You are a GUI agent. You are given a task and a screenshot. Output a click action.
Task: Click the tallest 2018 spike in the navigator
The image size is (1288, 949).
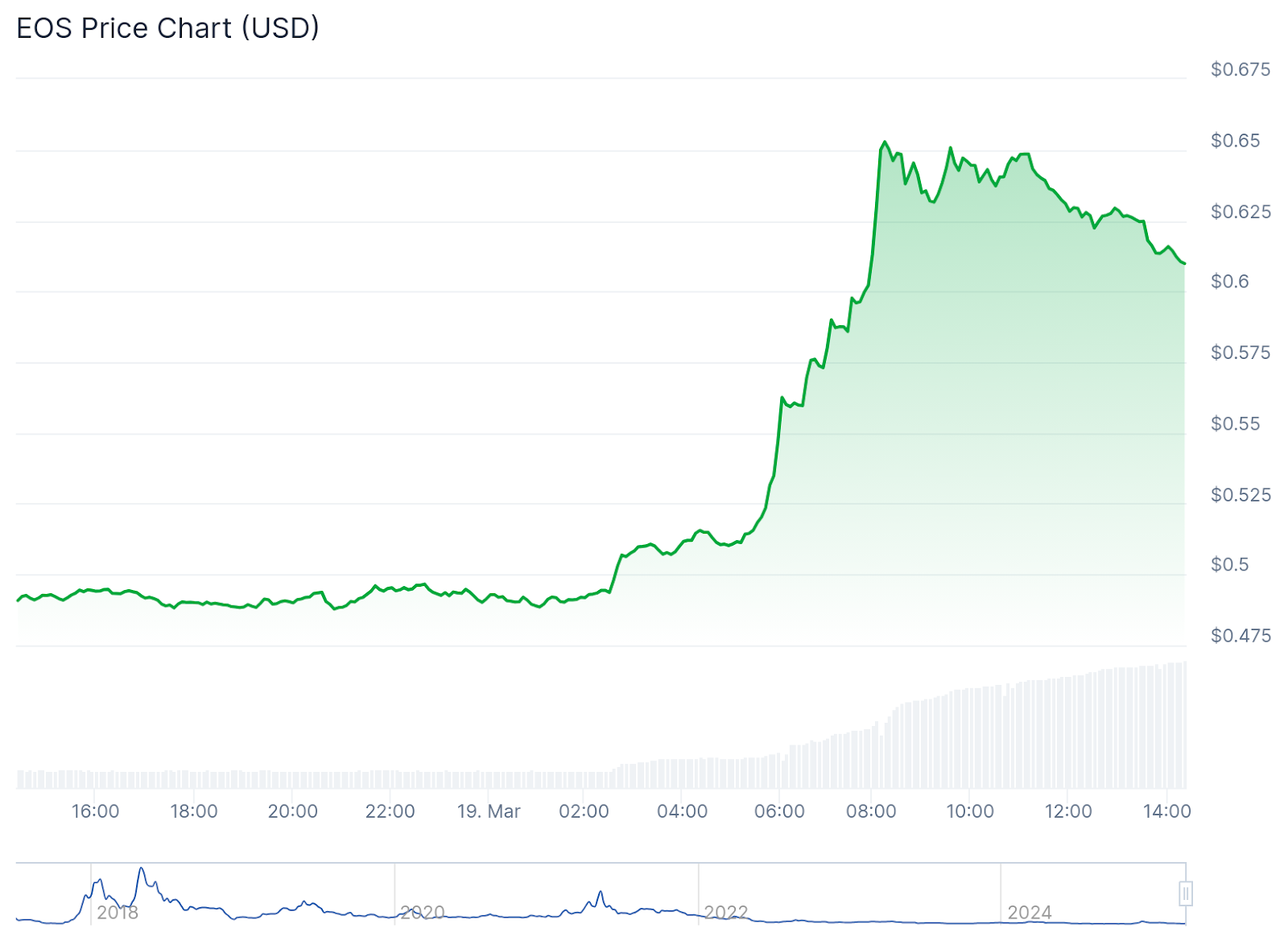(x=142, y=869)
